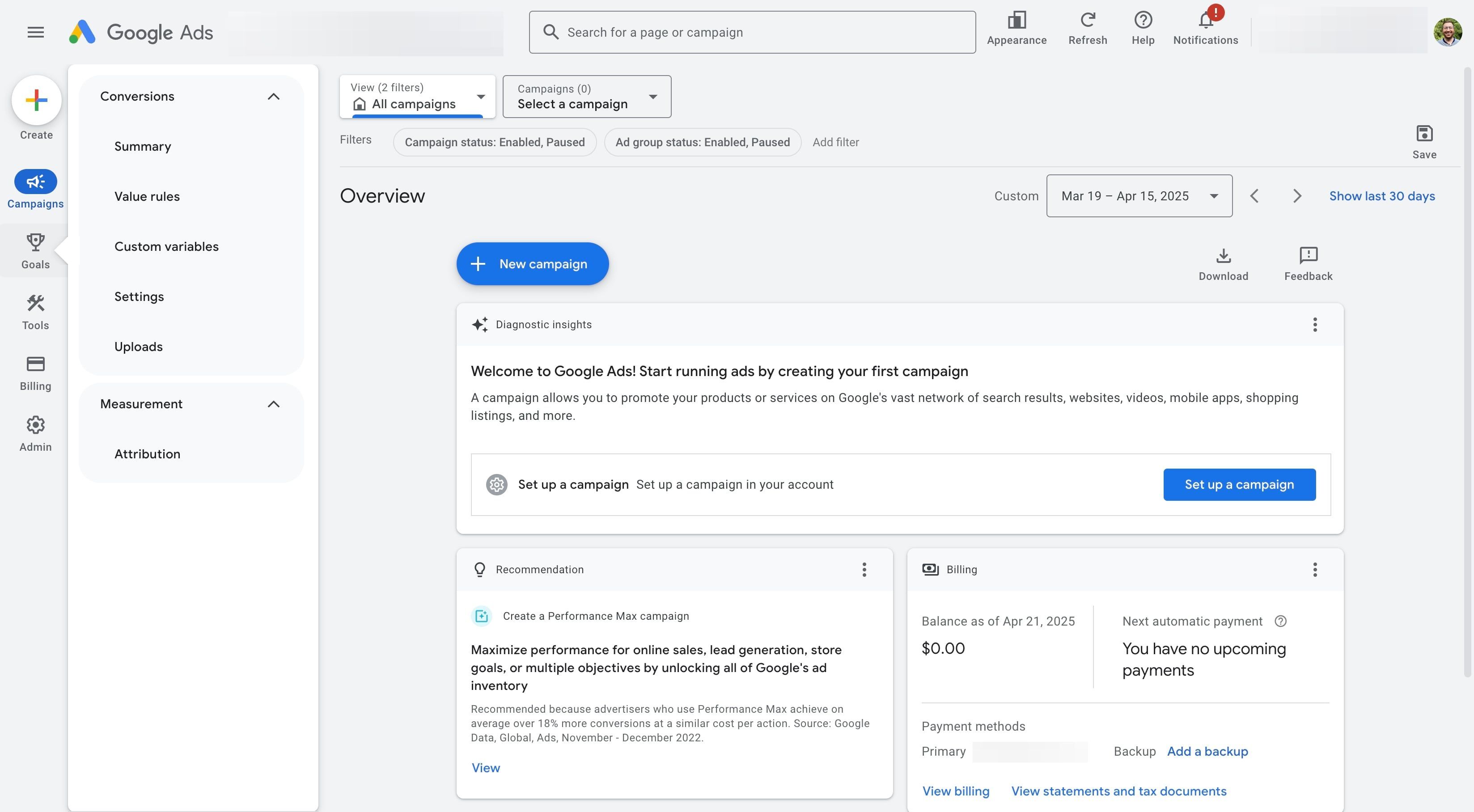Screen dimensions: 1474x812
Task: Open View statements and tax documents
Action: [x=1118, y=791]
